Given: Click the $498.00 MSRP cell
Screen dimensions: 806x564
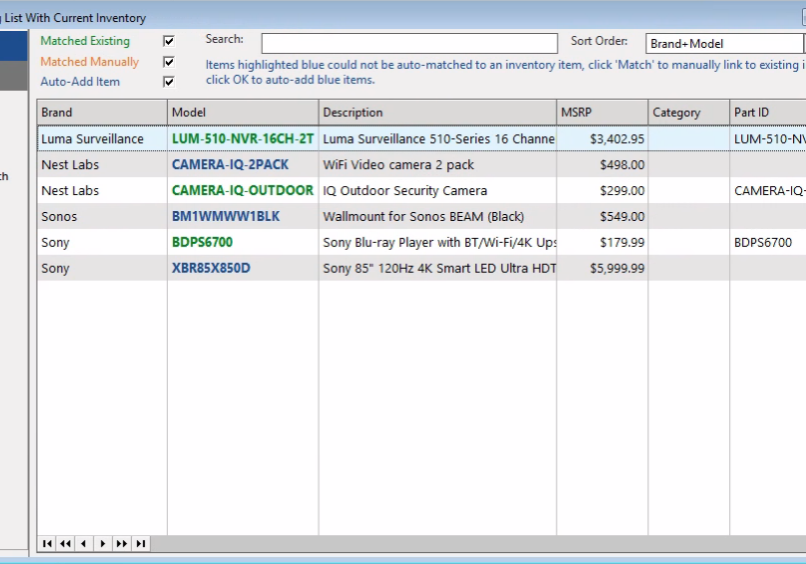Looking at the screenshot, I should click(602, 165).
